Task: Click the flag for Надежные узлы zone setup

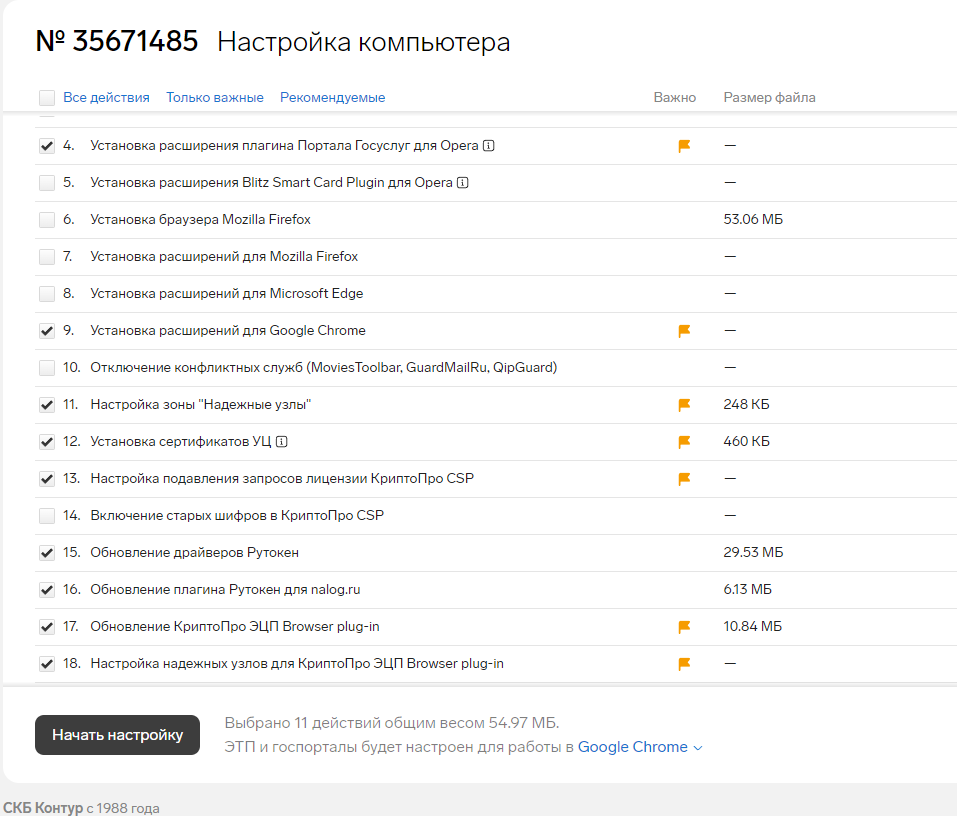Action: [683, 404]
